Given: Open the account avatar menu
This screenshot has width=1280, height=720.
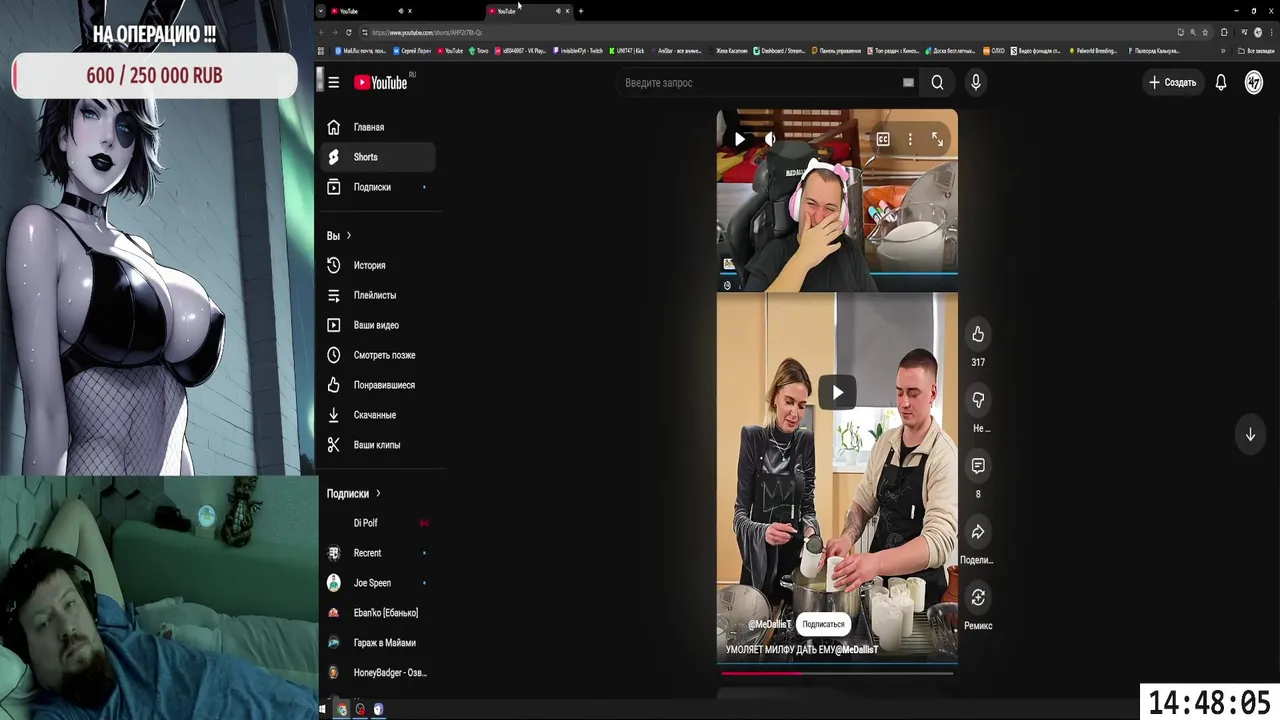Looking at the screenshot, I should pyautogui.click(x=1254, y=83).
